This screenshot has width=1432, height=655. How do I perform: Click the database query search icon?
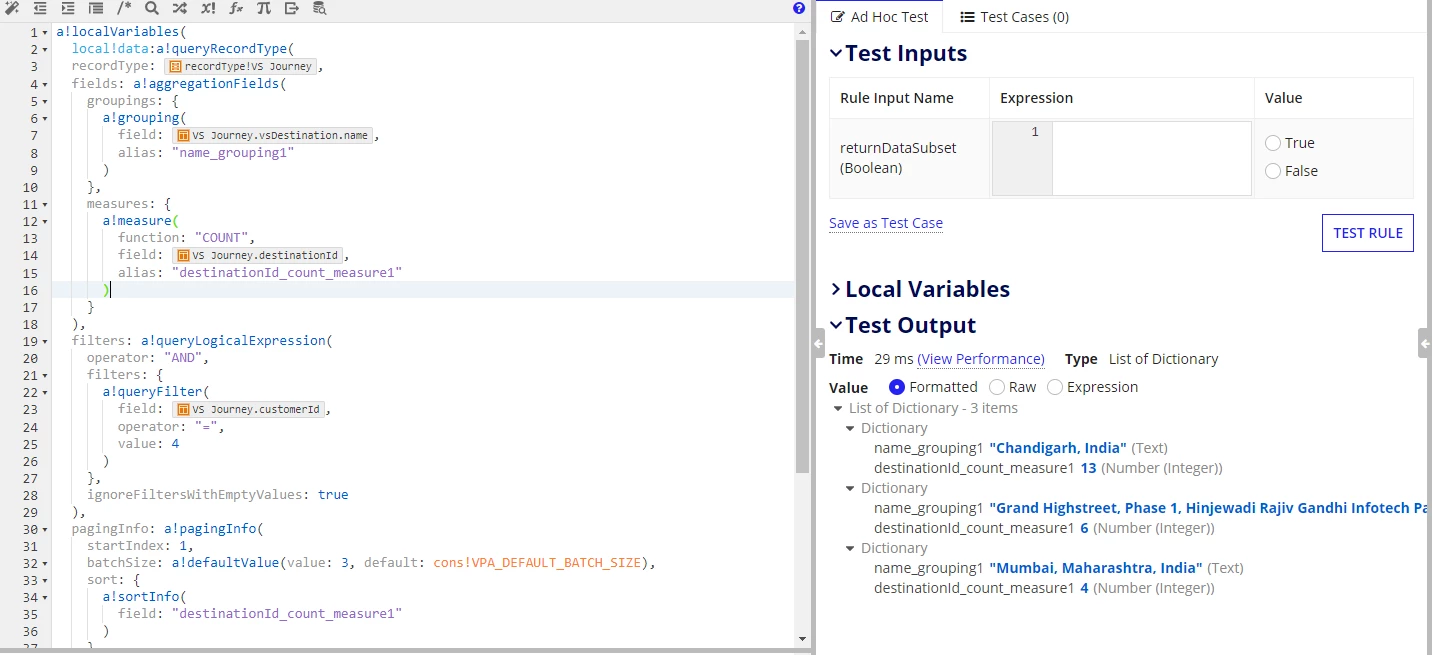[319, 8]
